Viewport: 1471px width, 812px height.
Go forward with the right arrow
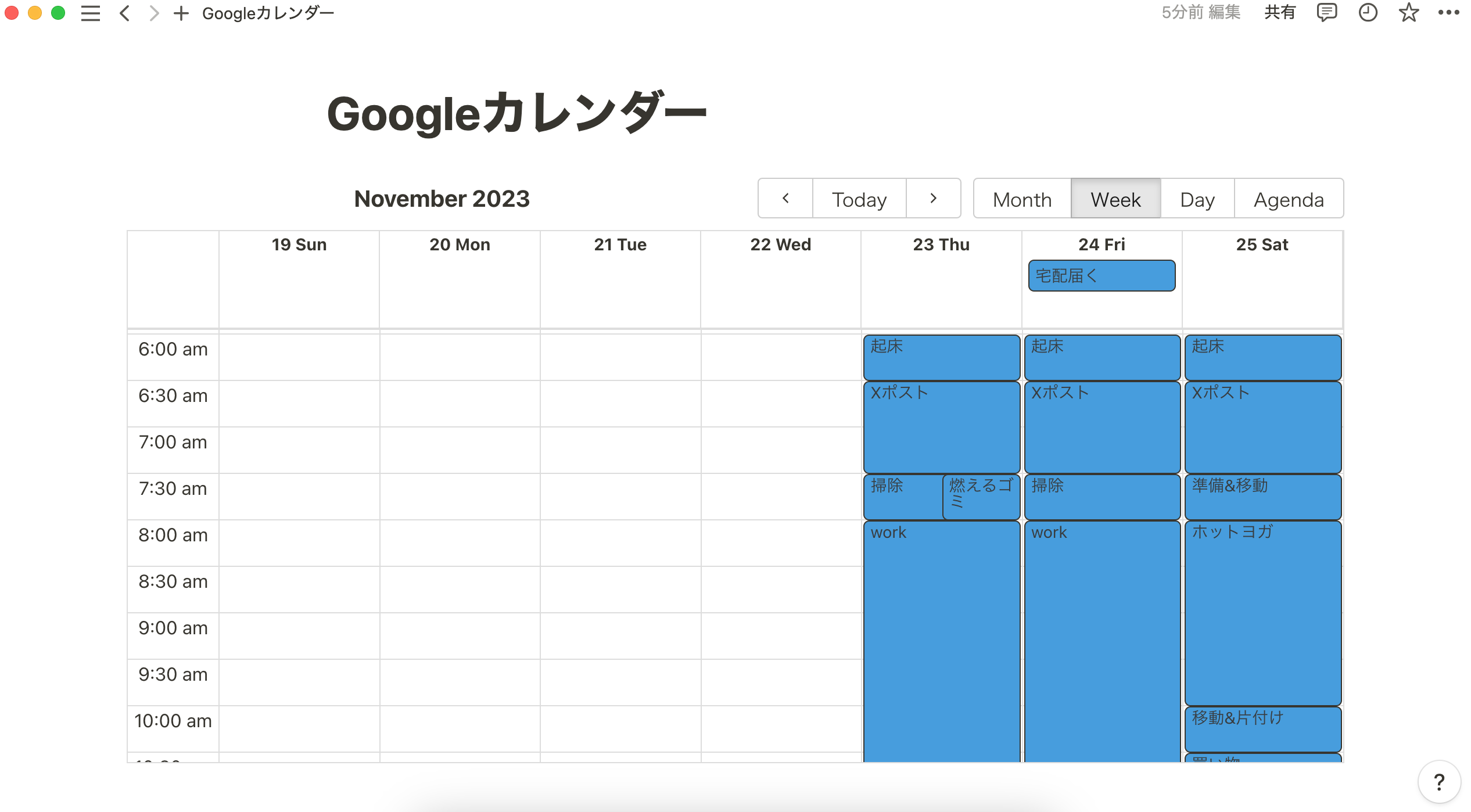point(153,13)
